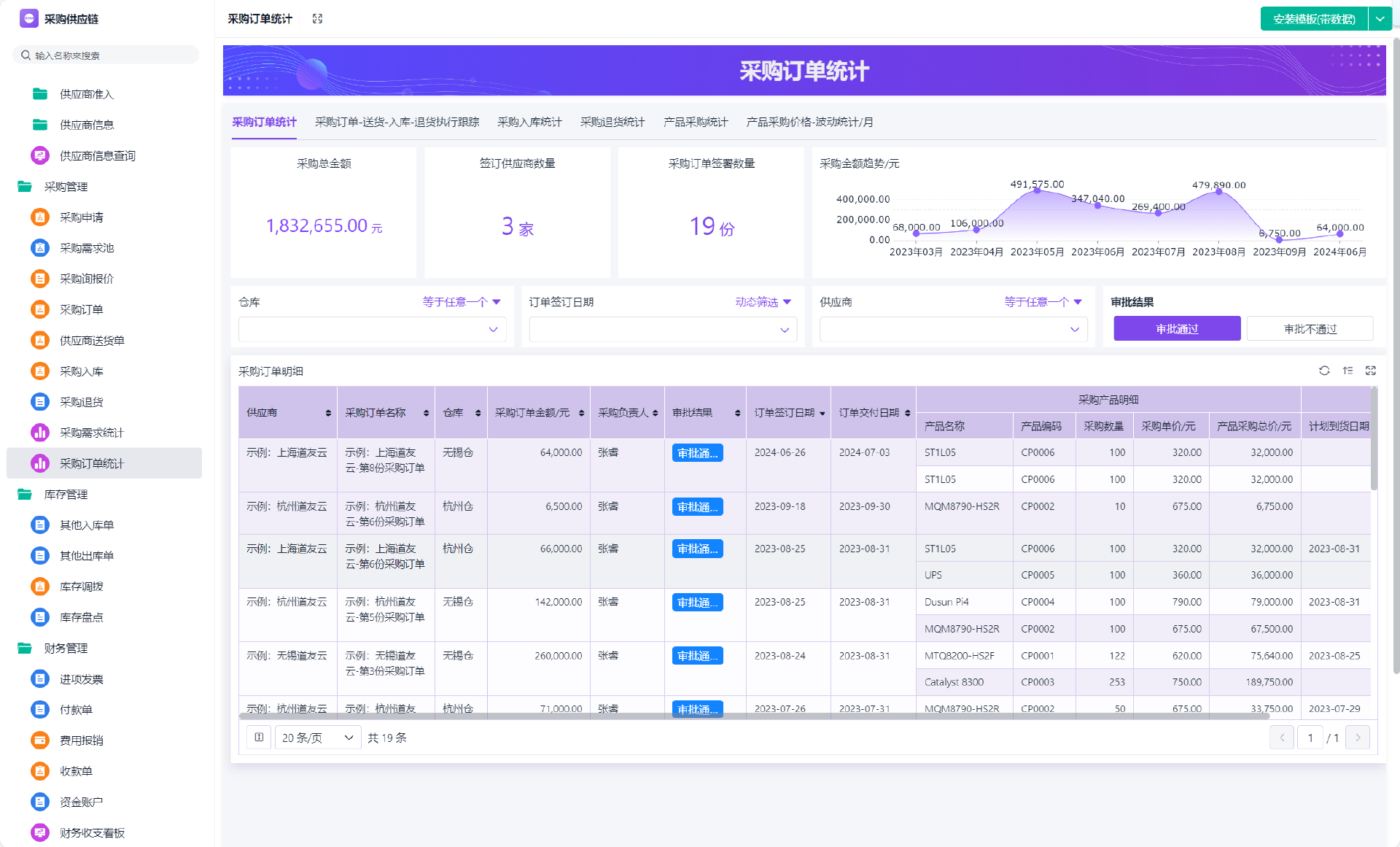This screenshot has height=847, width=1400.
Task: Toggle sort on 采购订单金额/元 column
Action: [581, 413]
